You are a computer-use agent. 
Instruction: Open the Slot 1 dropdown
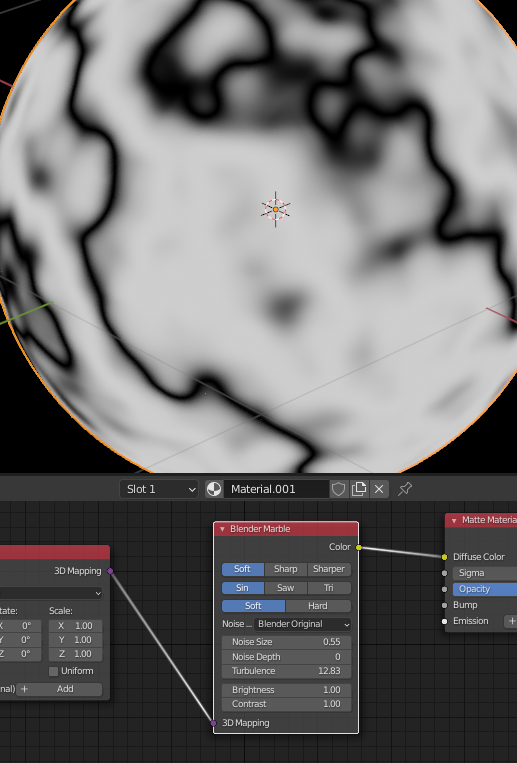pyautogui.click(x=159, y=489)
